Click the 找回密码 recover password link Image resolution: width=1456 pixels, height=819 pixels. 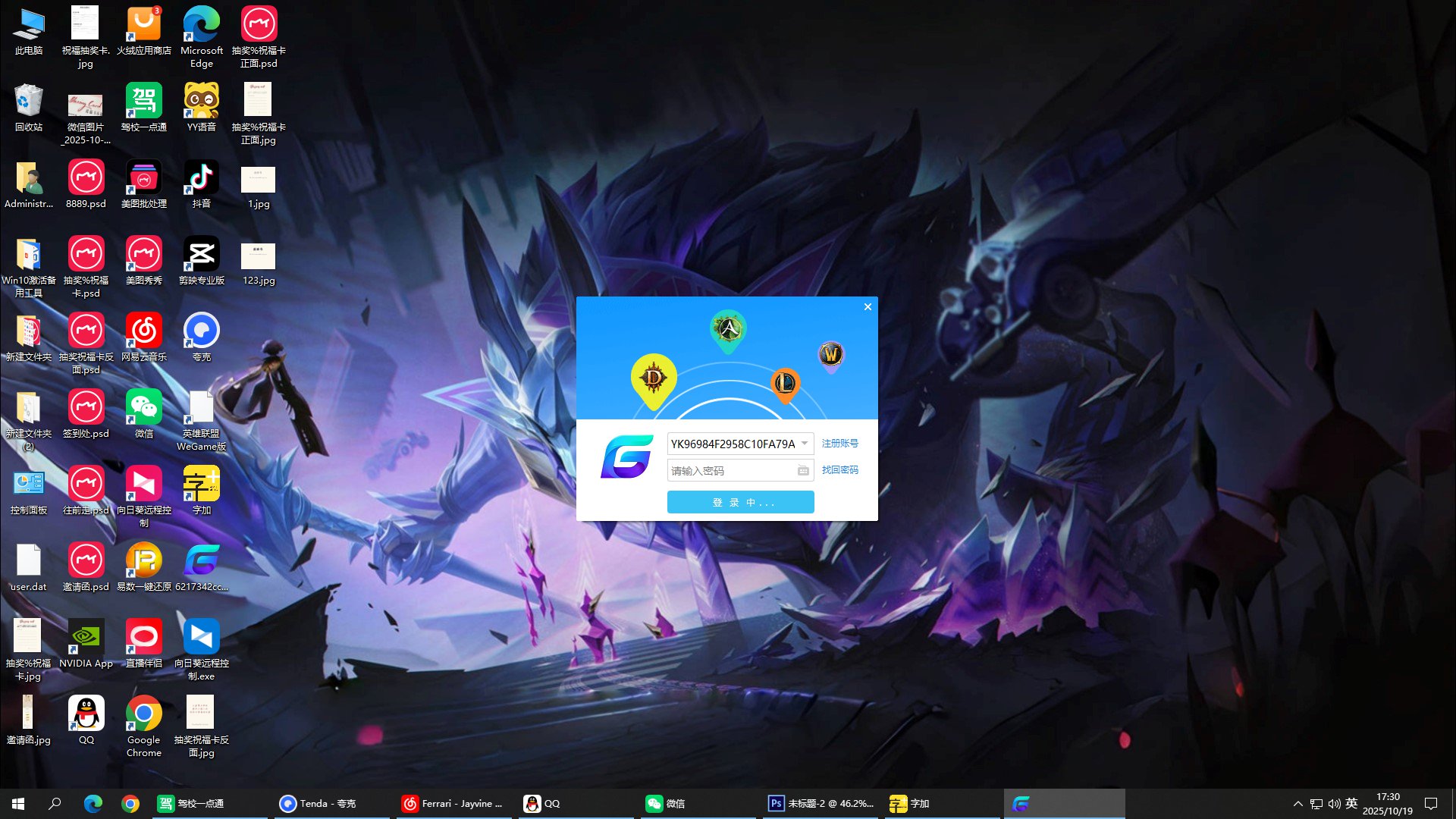[839, 470]
